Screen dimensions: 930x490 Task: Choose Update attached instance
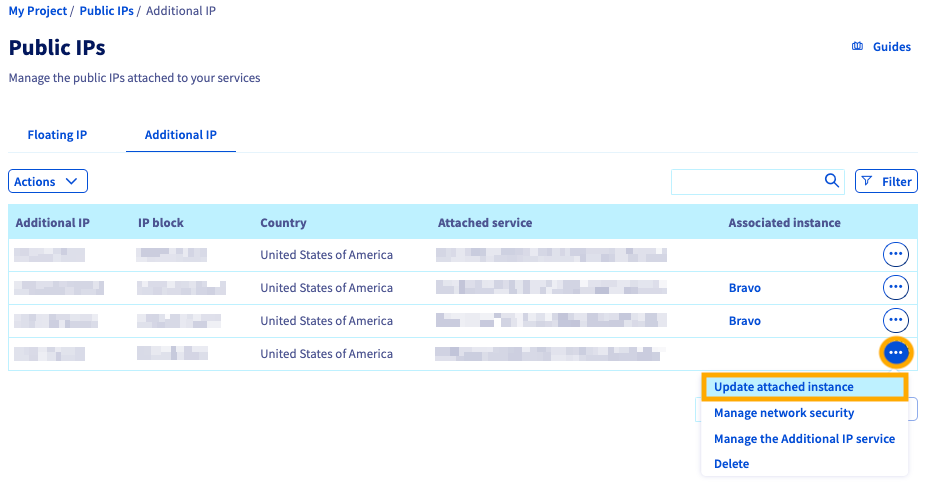point(804,387)
